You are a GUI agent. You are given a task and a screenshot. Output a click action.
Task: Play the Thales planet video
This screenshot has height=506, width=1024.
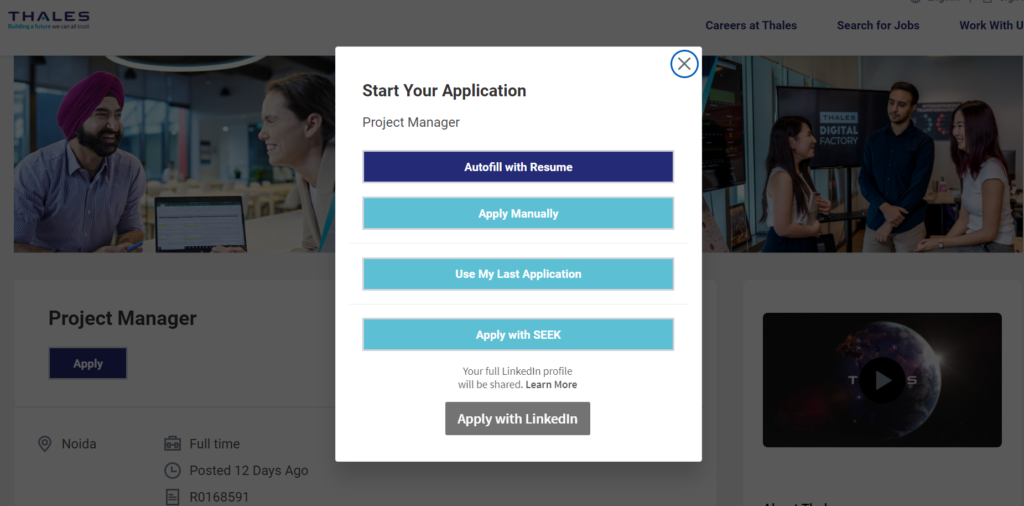coord(882,380)
